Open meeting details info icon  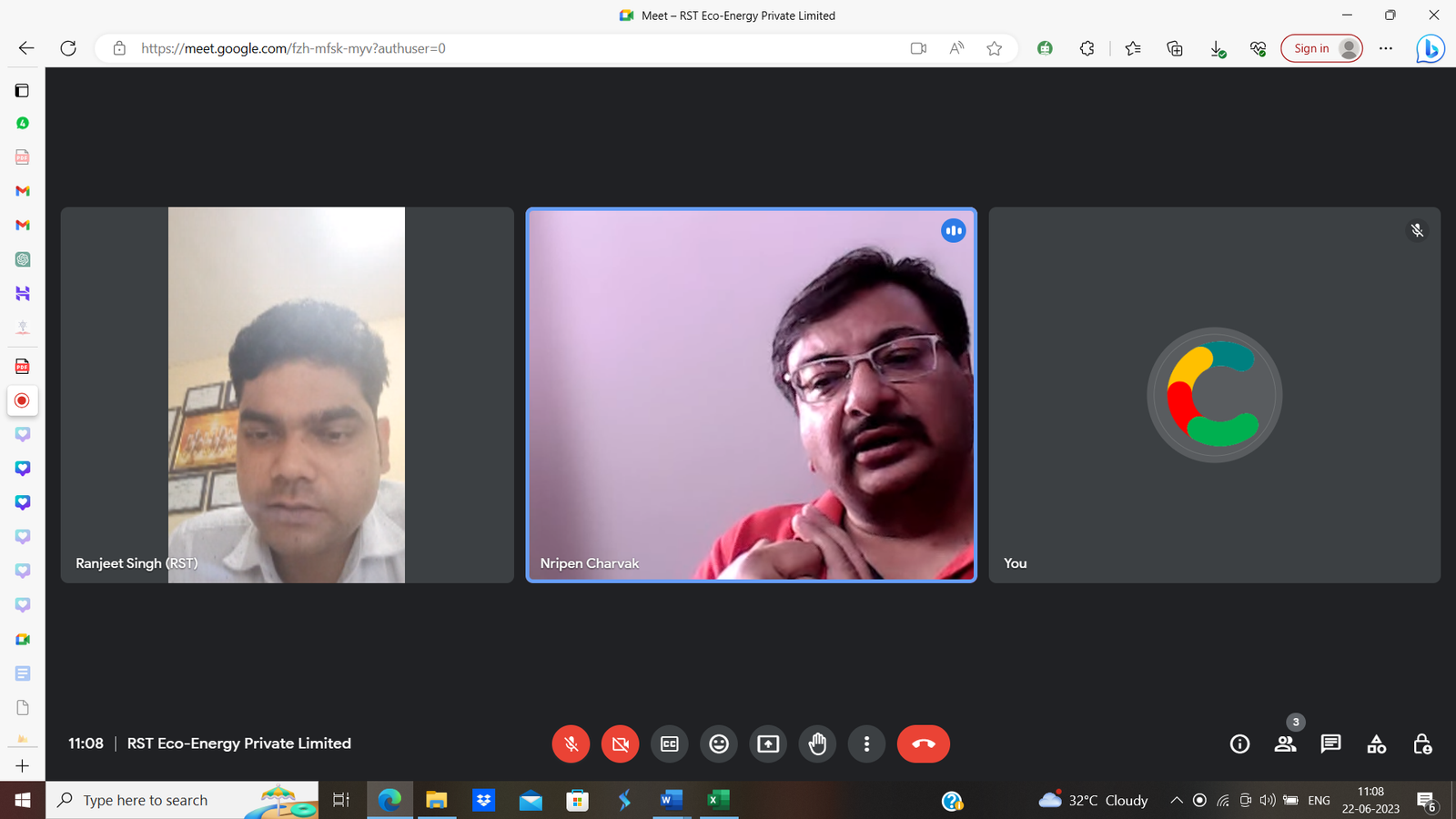[x=1239, y=744]
